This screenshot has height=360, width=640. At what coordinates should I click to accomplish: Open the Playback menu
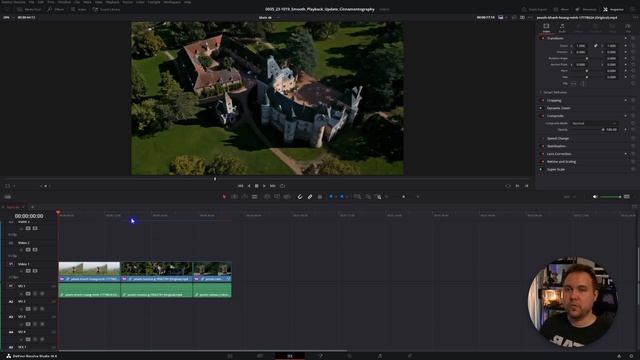click(112, 2)
